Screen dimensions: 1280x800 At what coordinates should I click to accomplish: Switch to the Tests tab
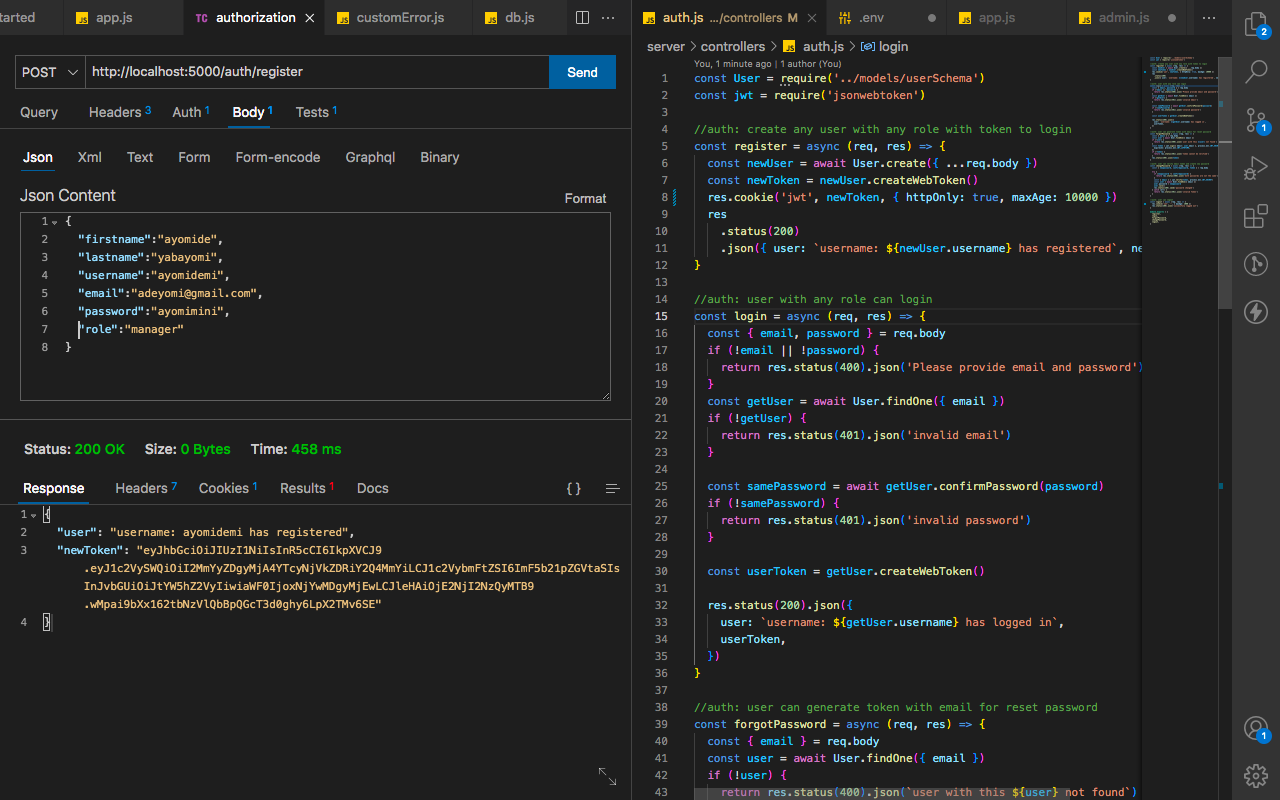316,112
